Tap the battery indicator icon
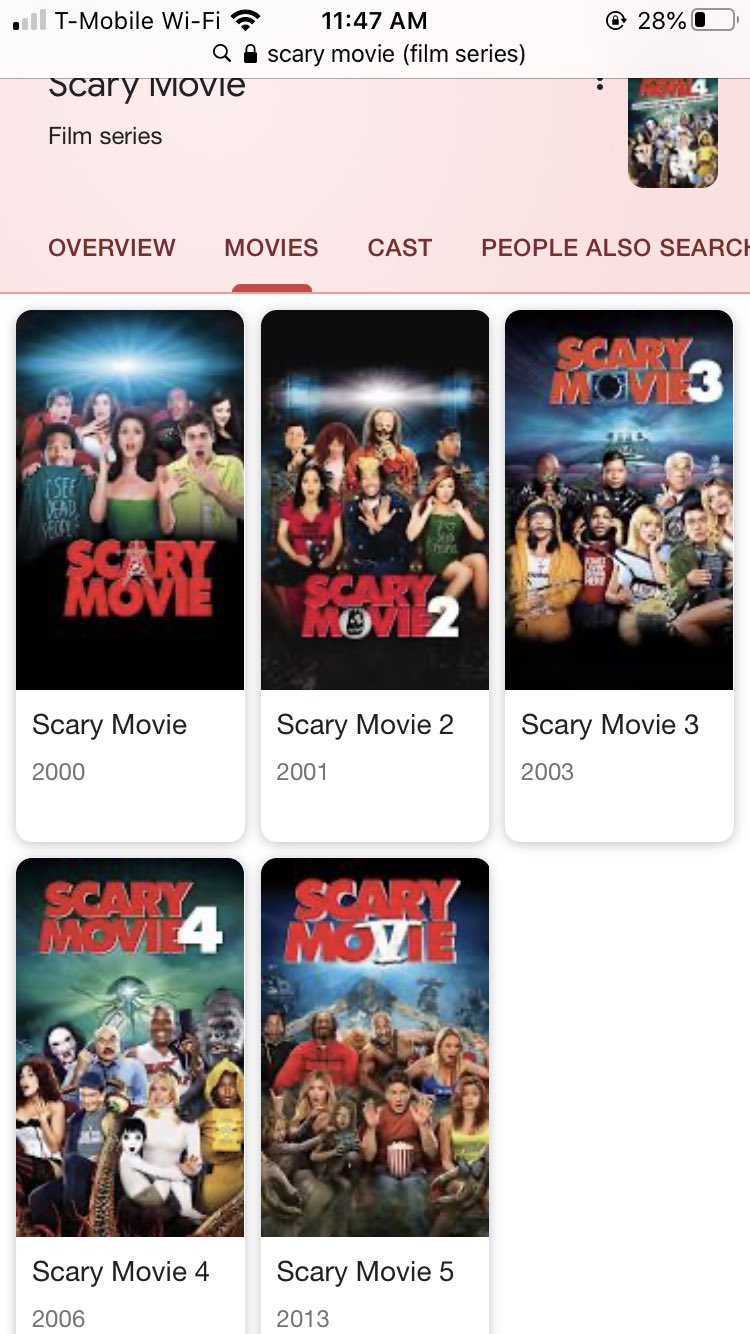This screenshot has height=1334, width=750. tap(714, 20)
